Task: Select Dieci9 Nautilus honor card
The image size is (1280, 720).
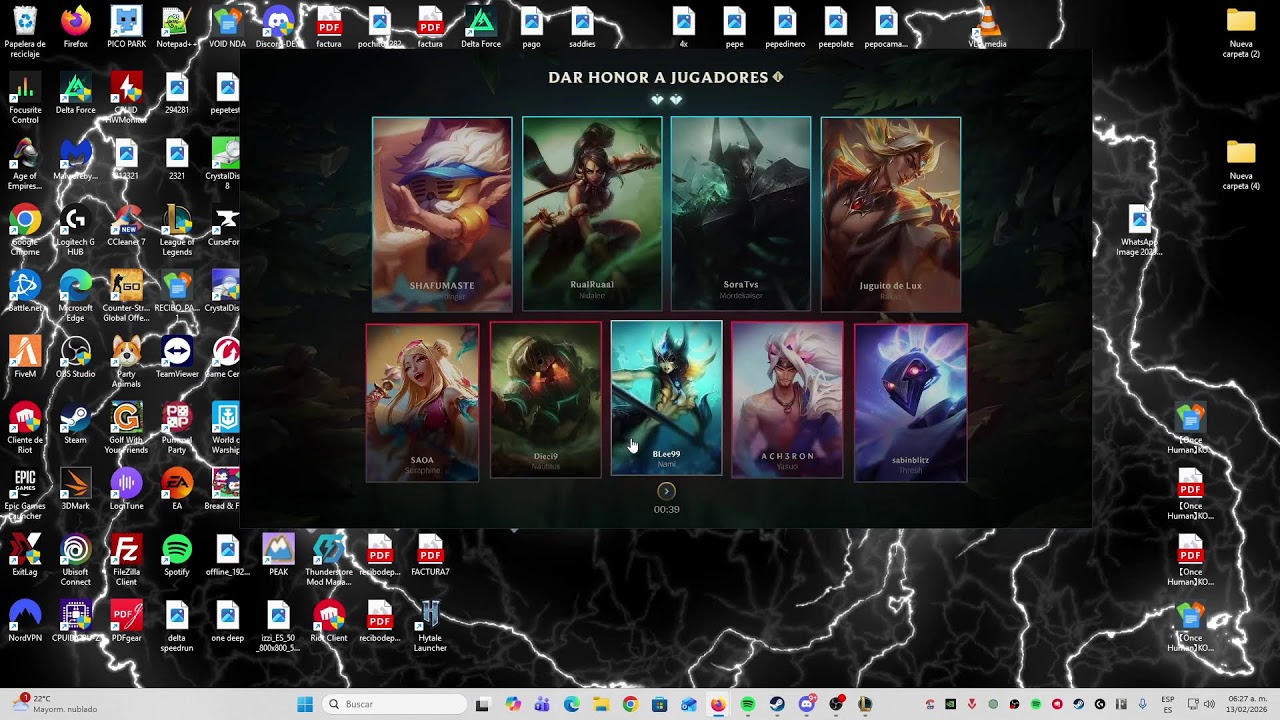Action: [x=546, y=400]
